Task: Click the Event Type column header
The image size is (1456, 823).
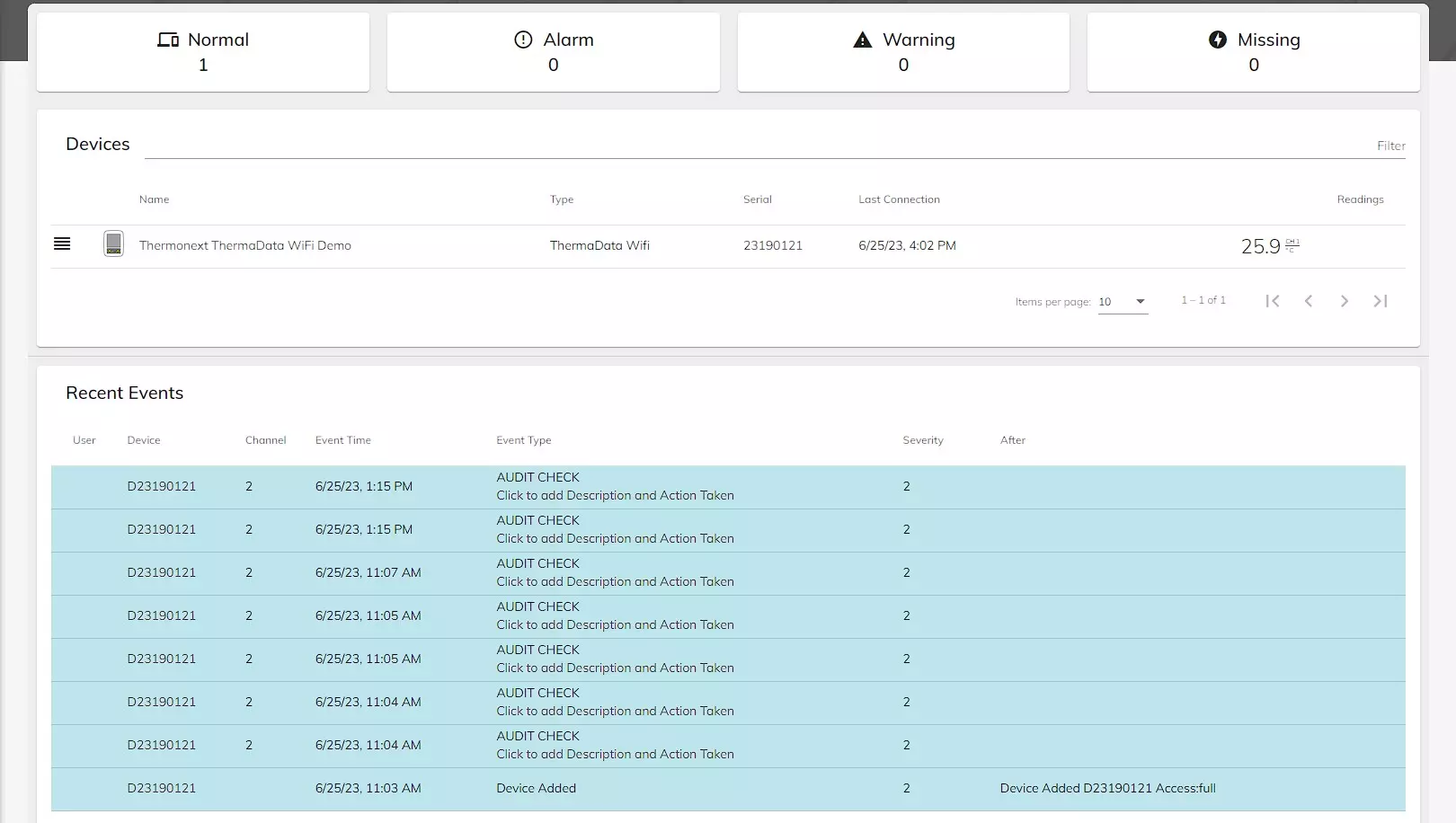Action: tap(524, 440)
